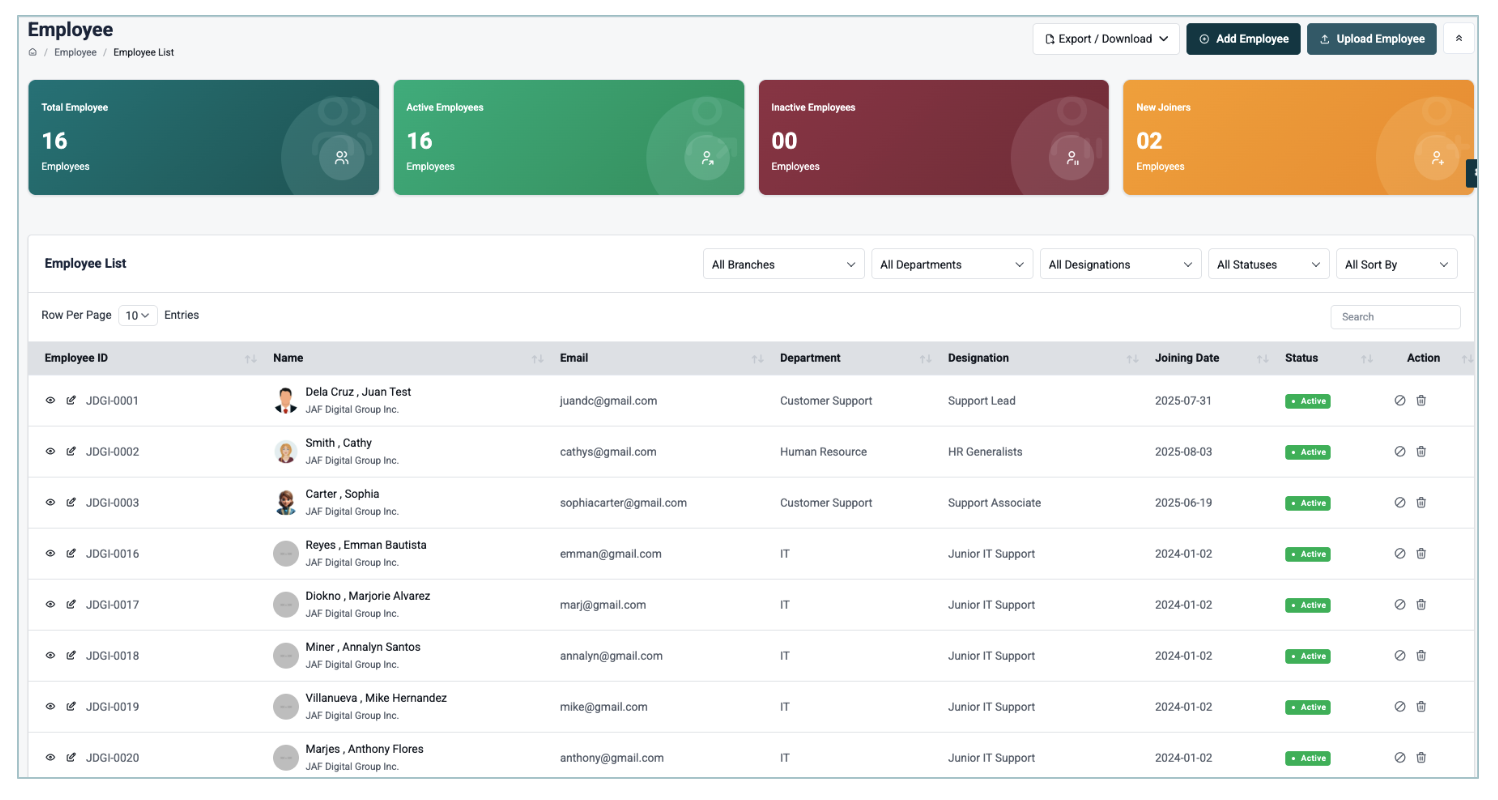1498x800 pixels.
Task: Open the Export / Download menu
Action: (x=1106, y=39)
